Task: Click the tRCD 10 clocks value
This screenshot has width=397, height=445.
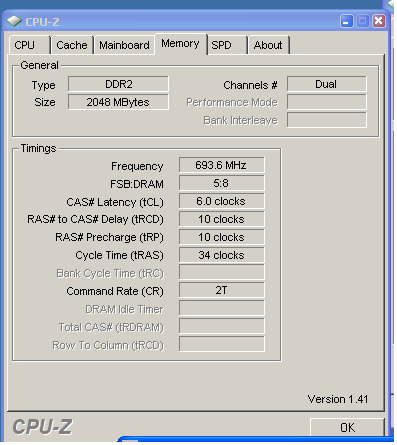Action: (x=222, y=219)
